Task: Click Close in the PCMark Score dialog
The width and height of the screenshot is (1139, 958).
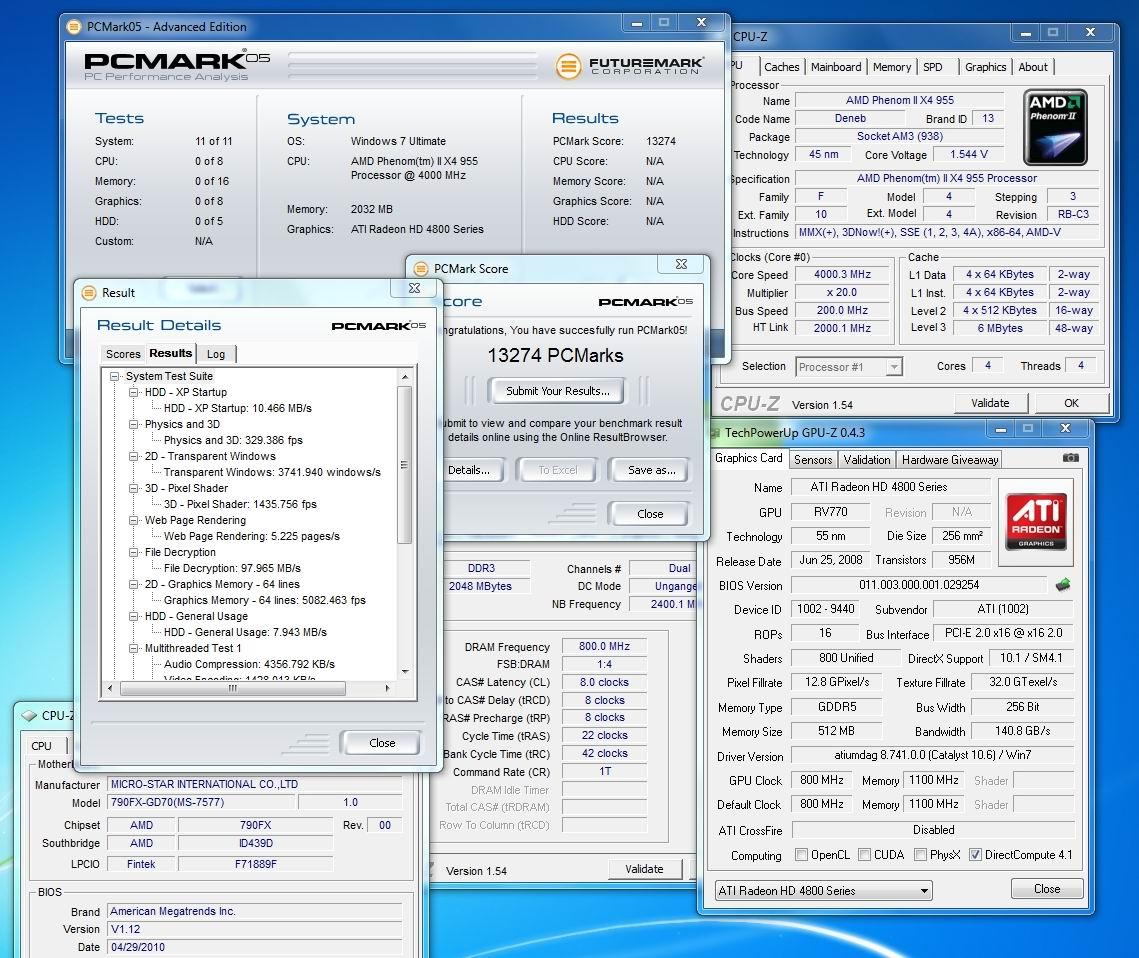Action: pos(649,513)
